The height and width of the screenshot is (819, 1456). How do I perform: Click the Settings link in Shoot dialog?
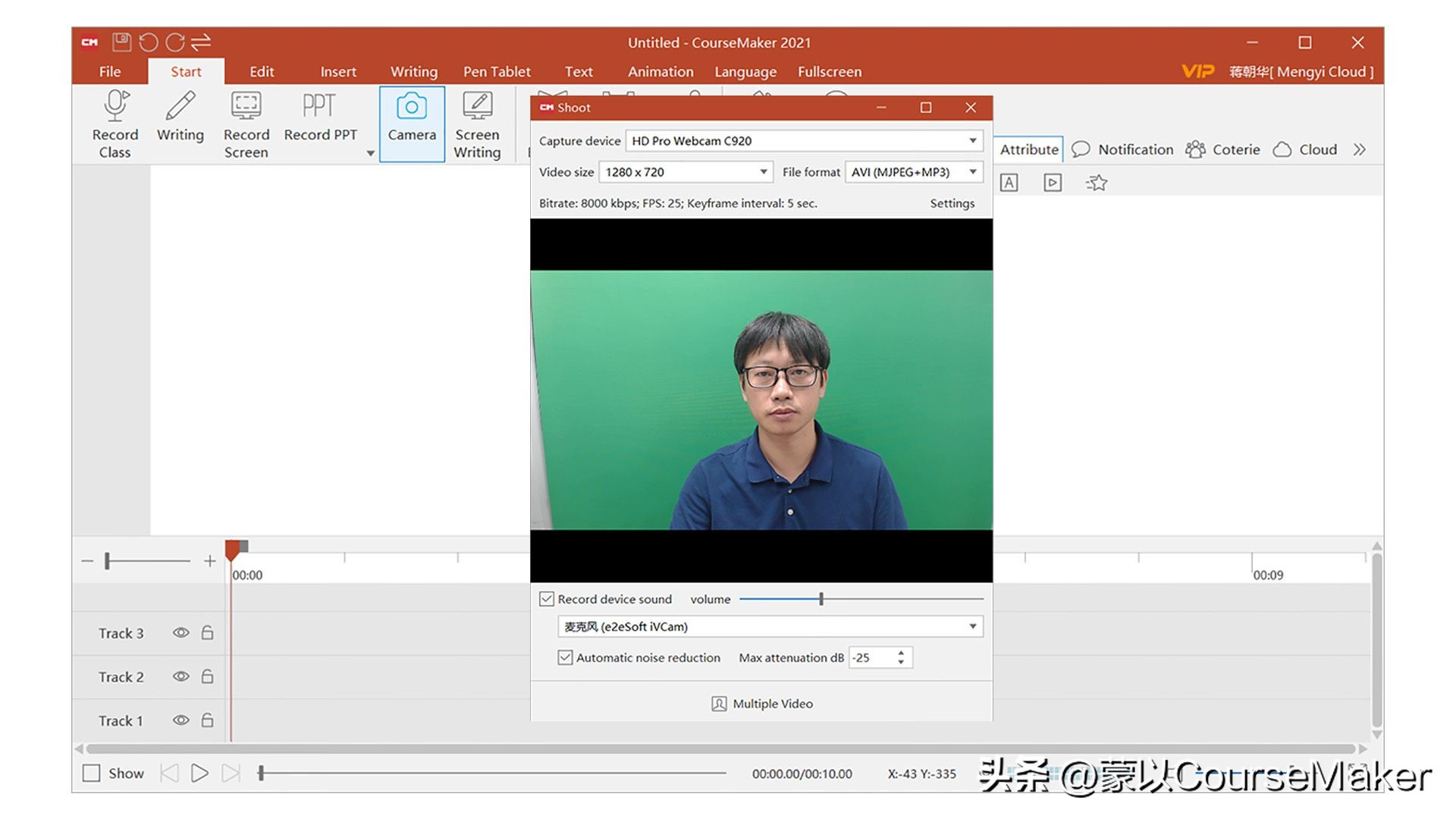click(x=952, y=203)
